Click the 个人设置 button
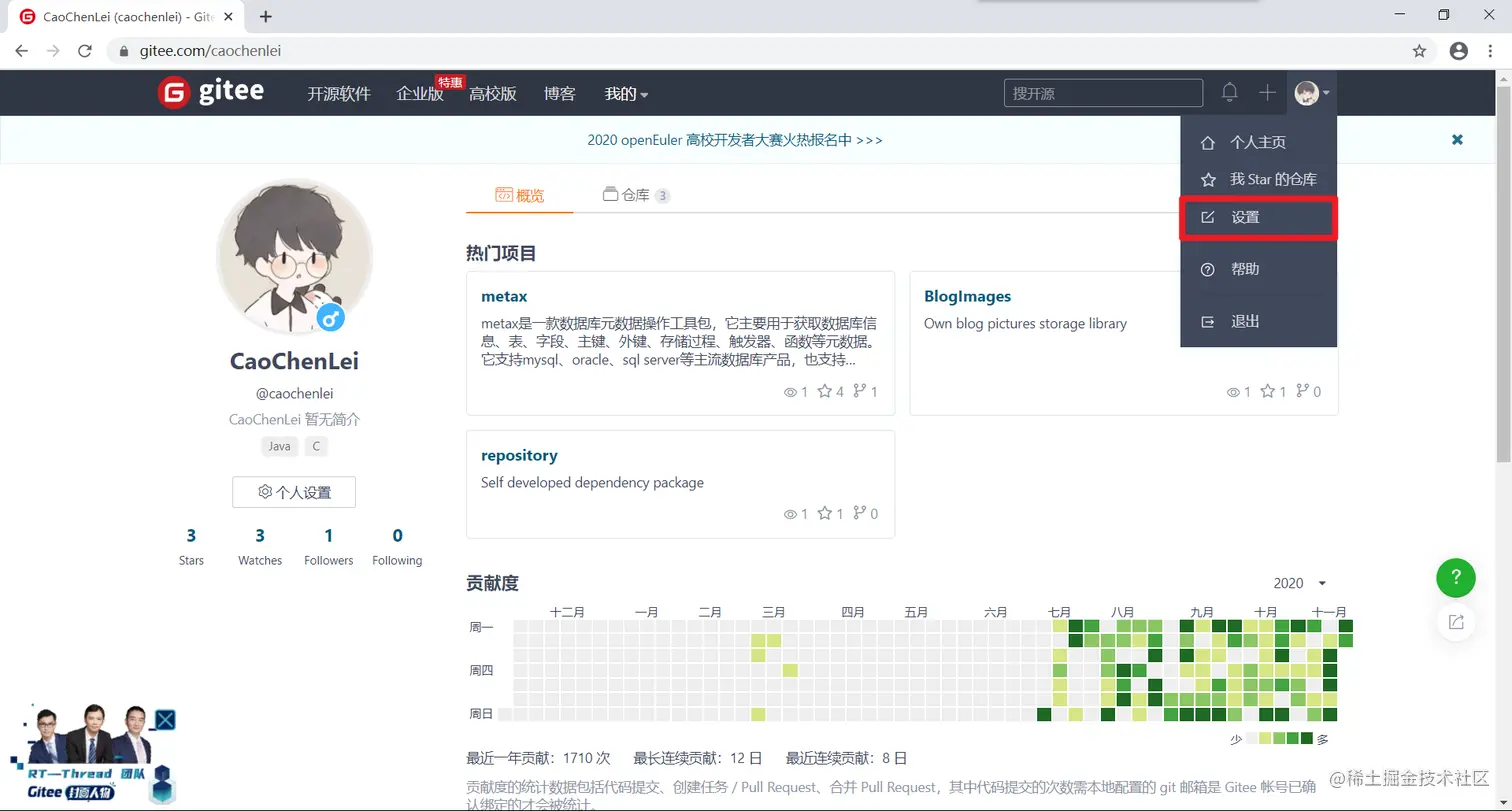 (x=294, y=492)
